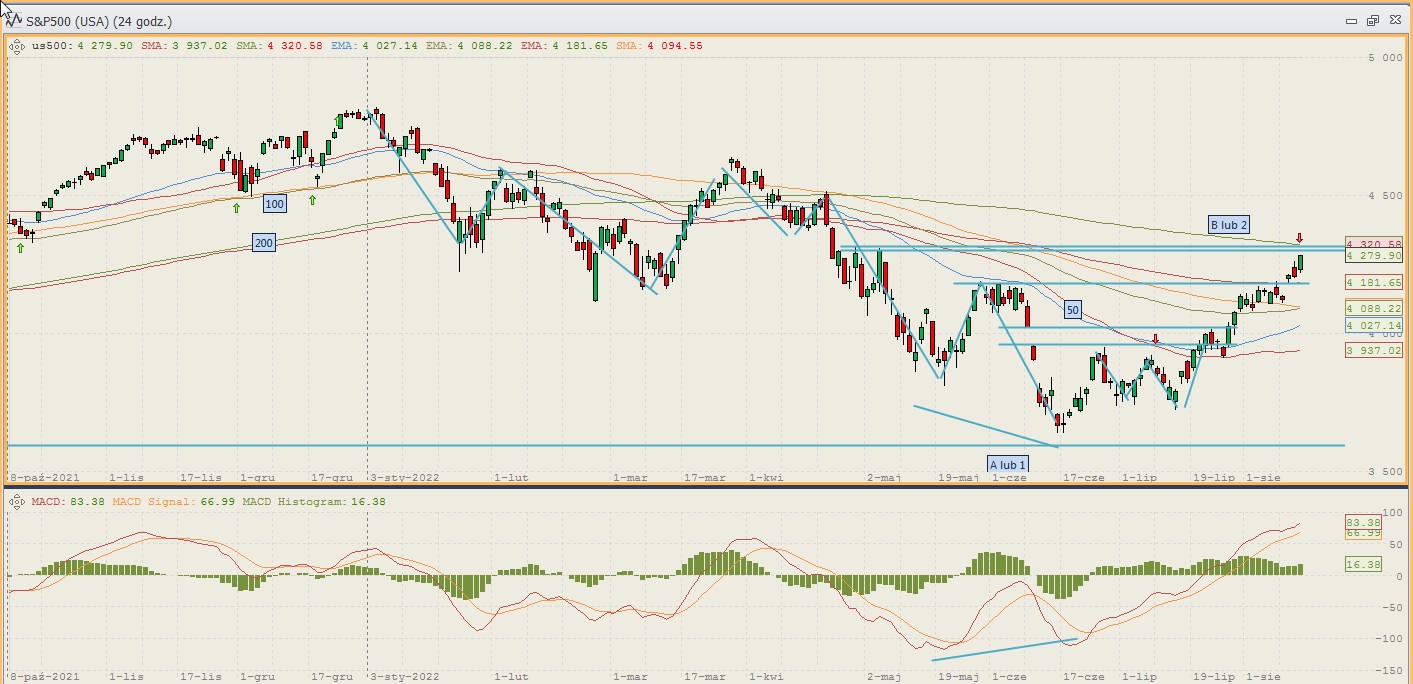Image resolution: width=1413 pixels, height=684 pixels.
Task: Click the 3 937.02 SMA price tag
Action: pyautogui.click(x=1375, y=350)
